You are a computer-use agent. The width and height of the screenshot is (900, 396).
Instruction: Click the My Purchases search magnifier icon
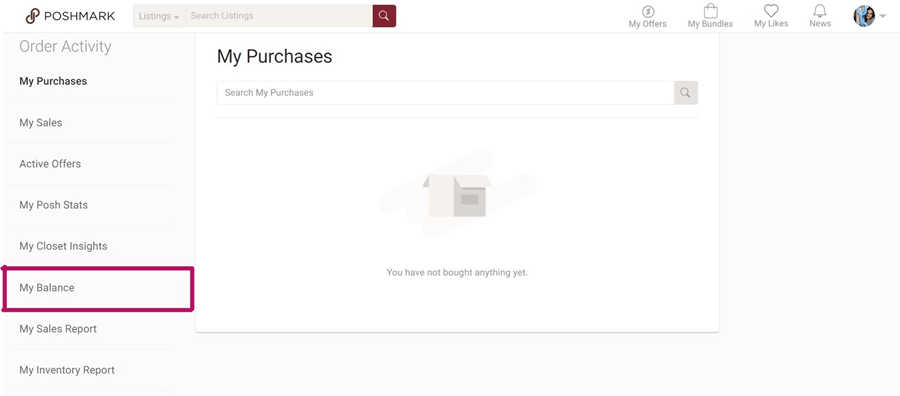click(x=685, y=93)
